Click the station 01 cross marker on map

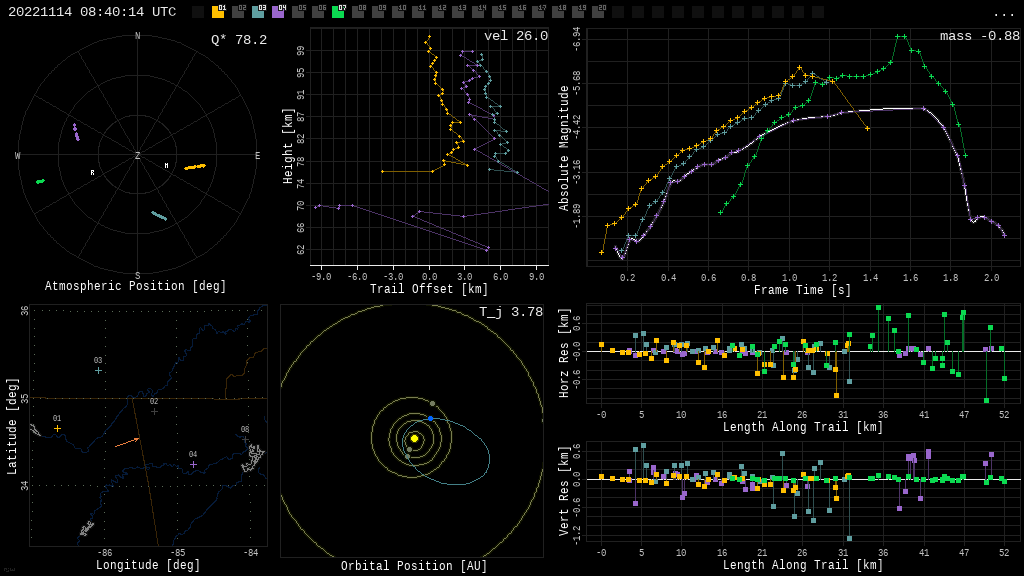[x=57, y=428]
